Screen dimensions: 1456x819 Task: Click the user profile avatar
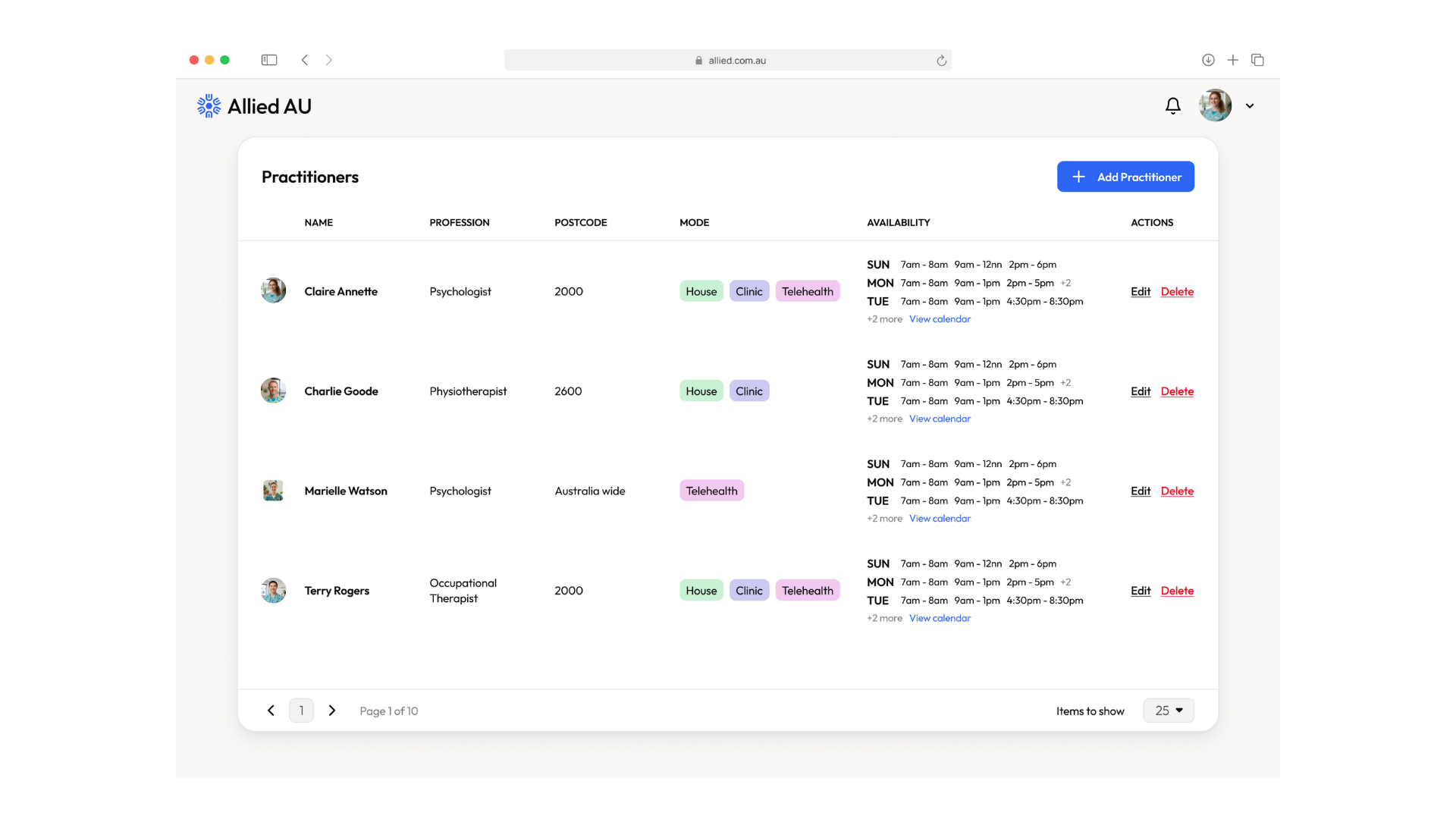(1215, 105)
